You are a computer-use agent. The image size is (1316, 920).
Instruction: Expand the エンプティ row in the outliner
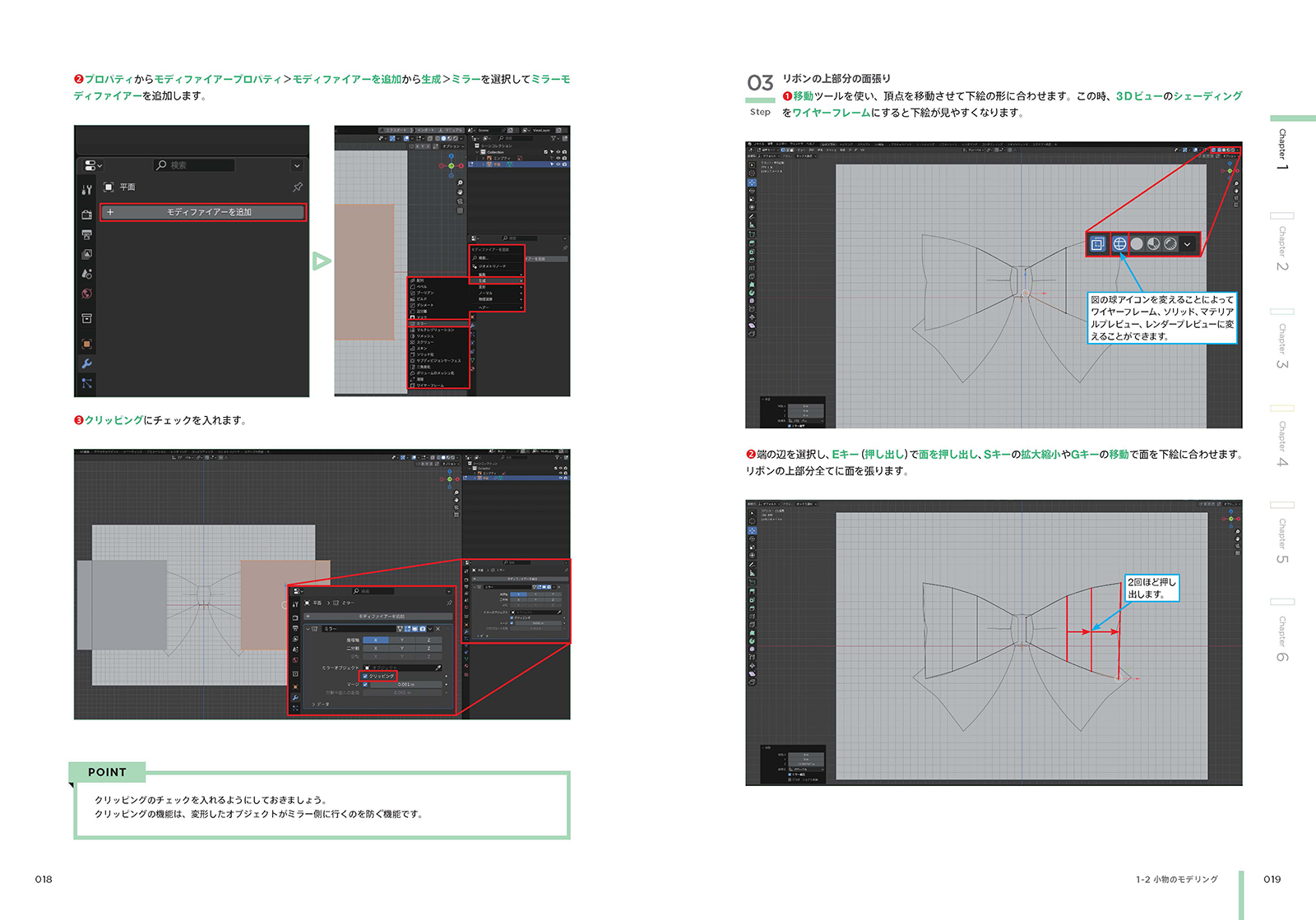tap(483, 158)
